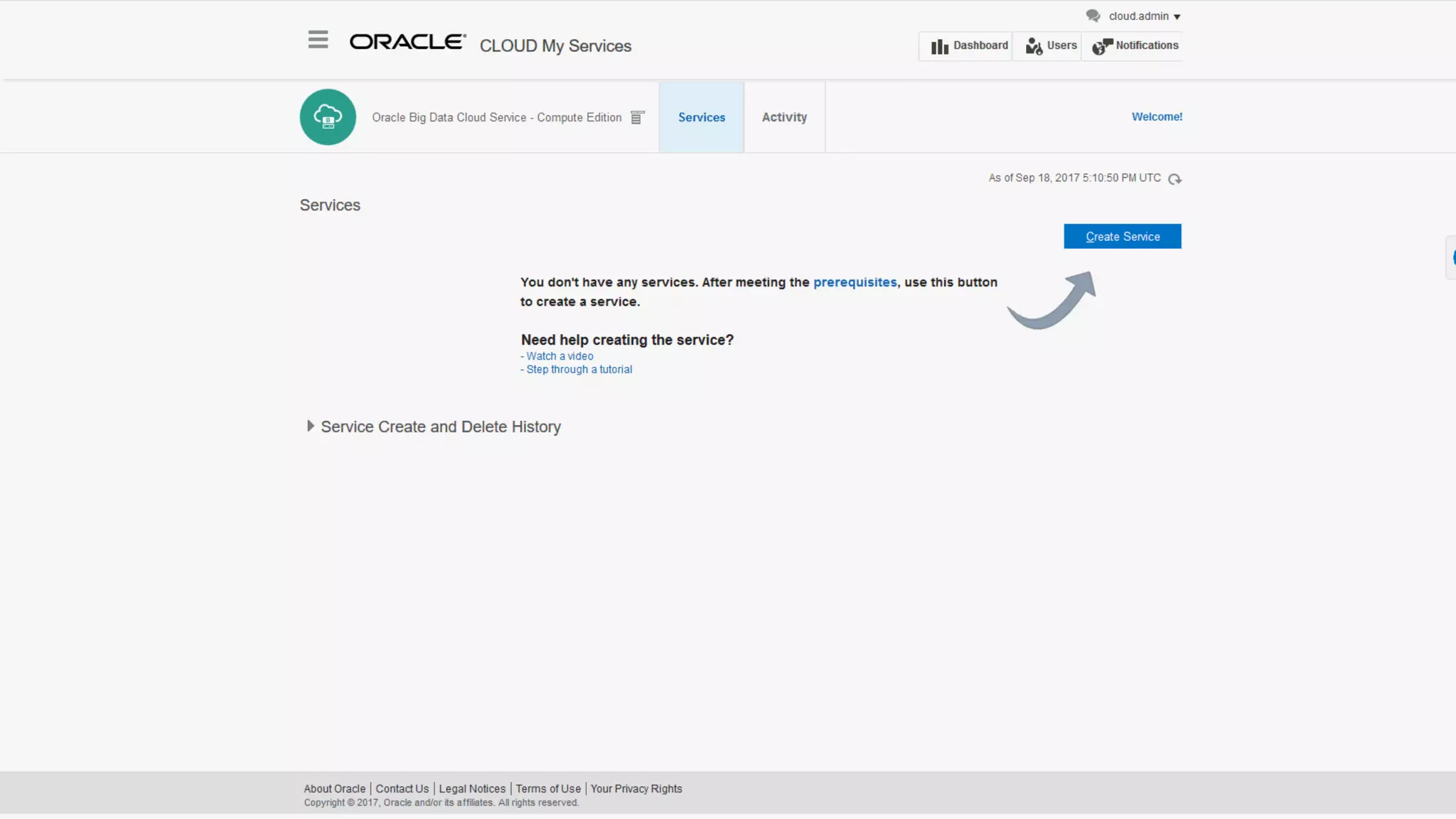
Task: Click the Welcome! link
Action: coord(1157,117)
